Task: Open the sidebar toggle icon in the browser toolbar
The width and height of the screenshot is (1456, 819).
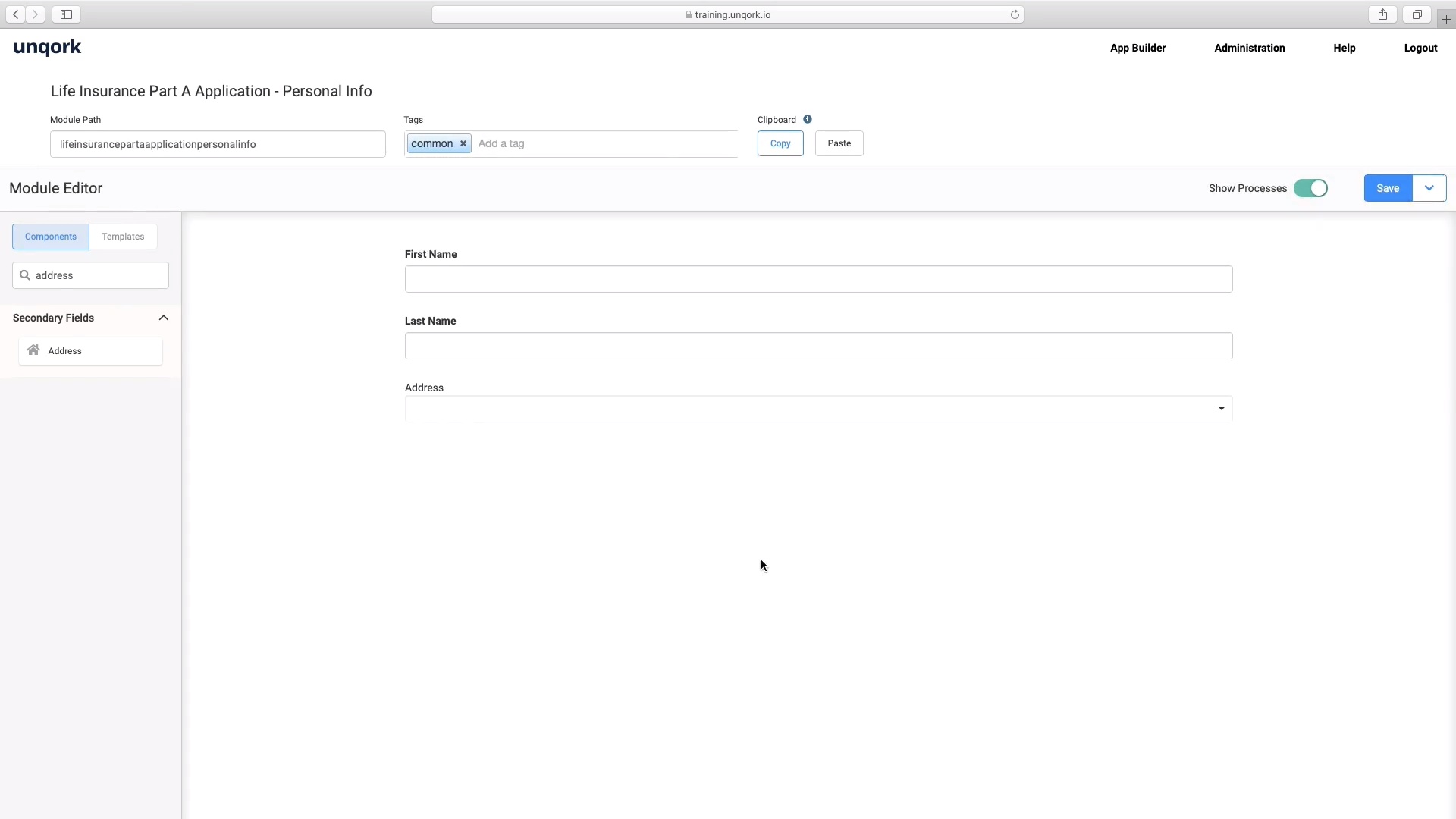Action: [x=66, y=14]
